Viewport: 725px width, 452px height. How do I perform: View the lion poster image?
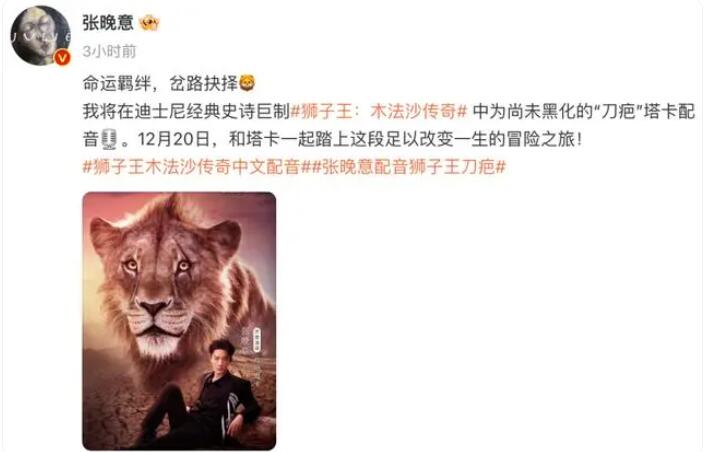(x=179, y=321)
